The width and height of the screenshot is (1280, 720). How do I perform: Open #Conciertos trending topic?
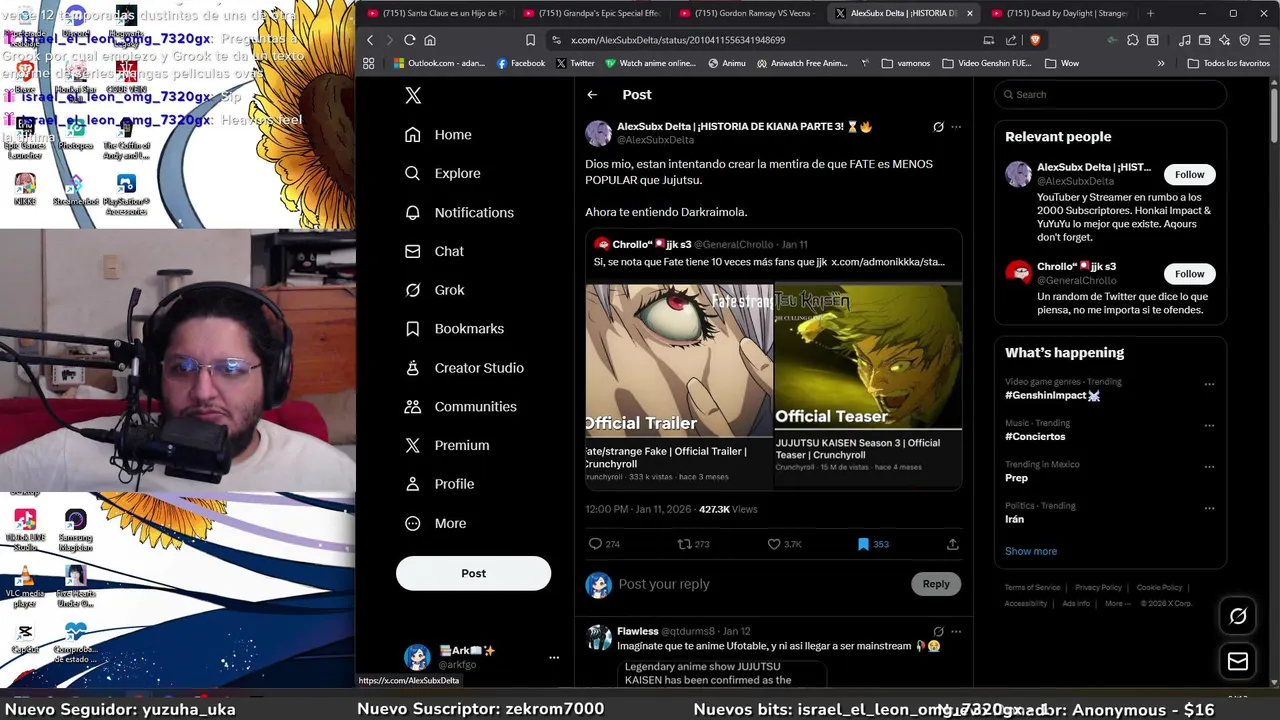click(1035, 436)
